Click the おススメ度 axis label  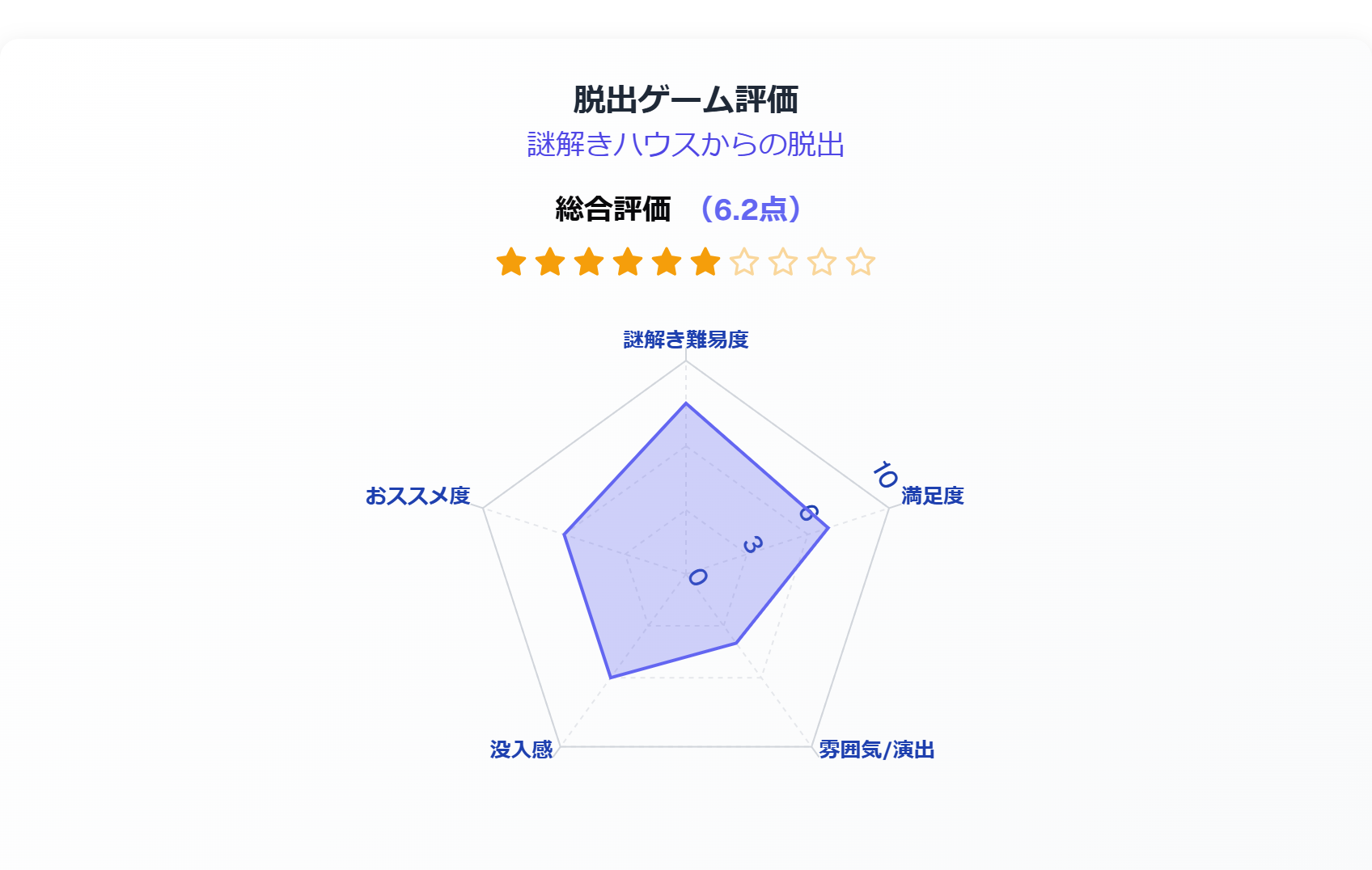[x=417, y=496]
